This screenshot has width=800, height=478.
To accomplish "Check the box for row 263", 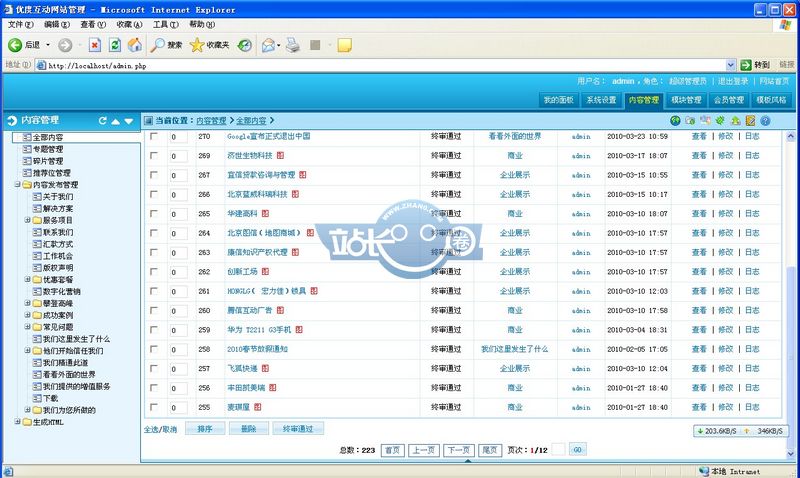I will 154,253.
